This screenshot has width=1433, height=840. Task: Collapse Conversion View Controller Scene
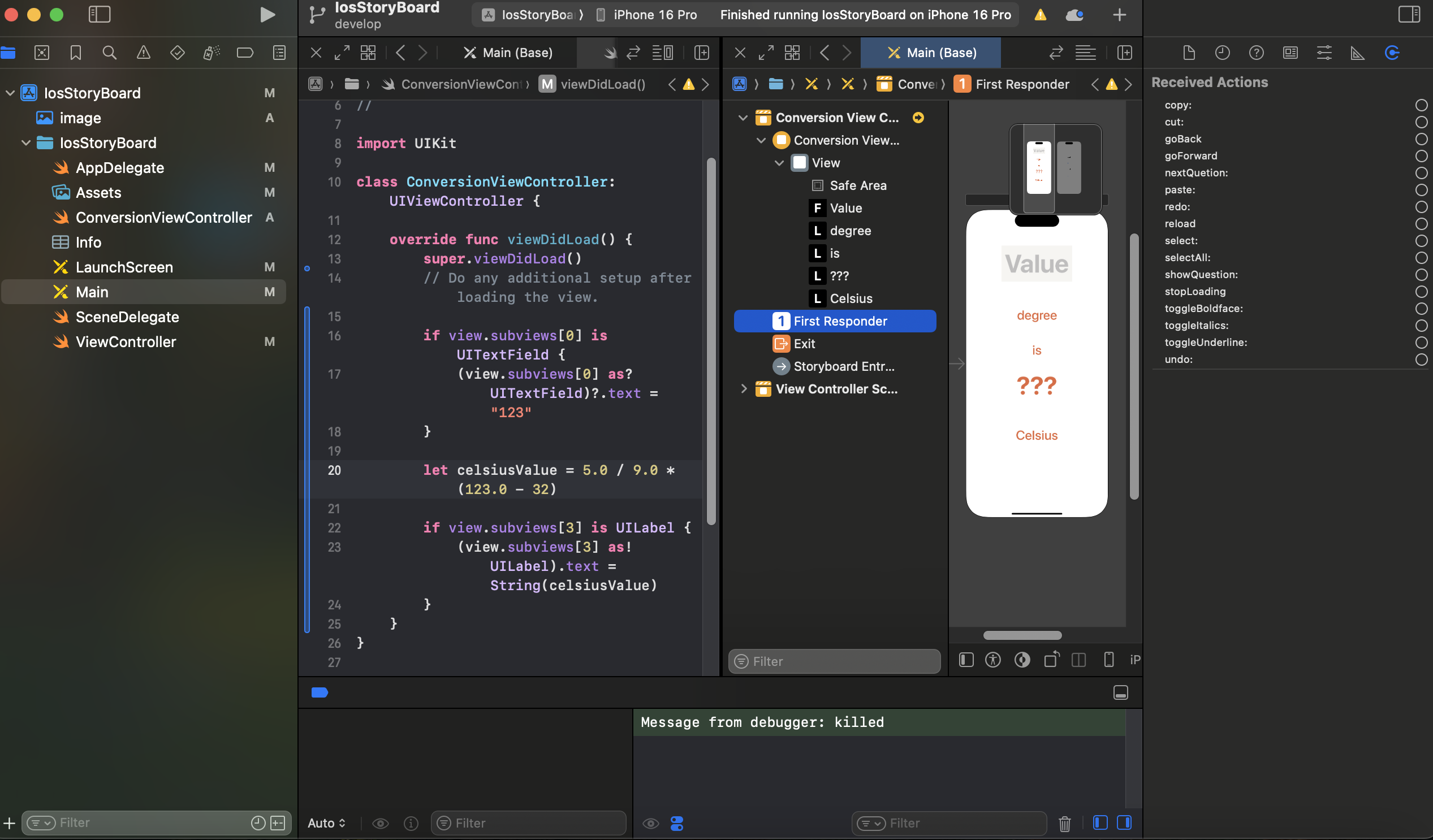[743, 118]
